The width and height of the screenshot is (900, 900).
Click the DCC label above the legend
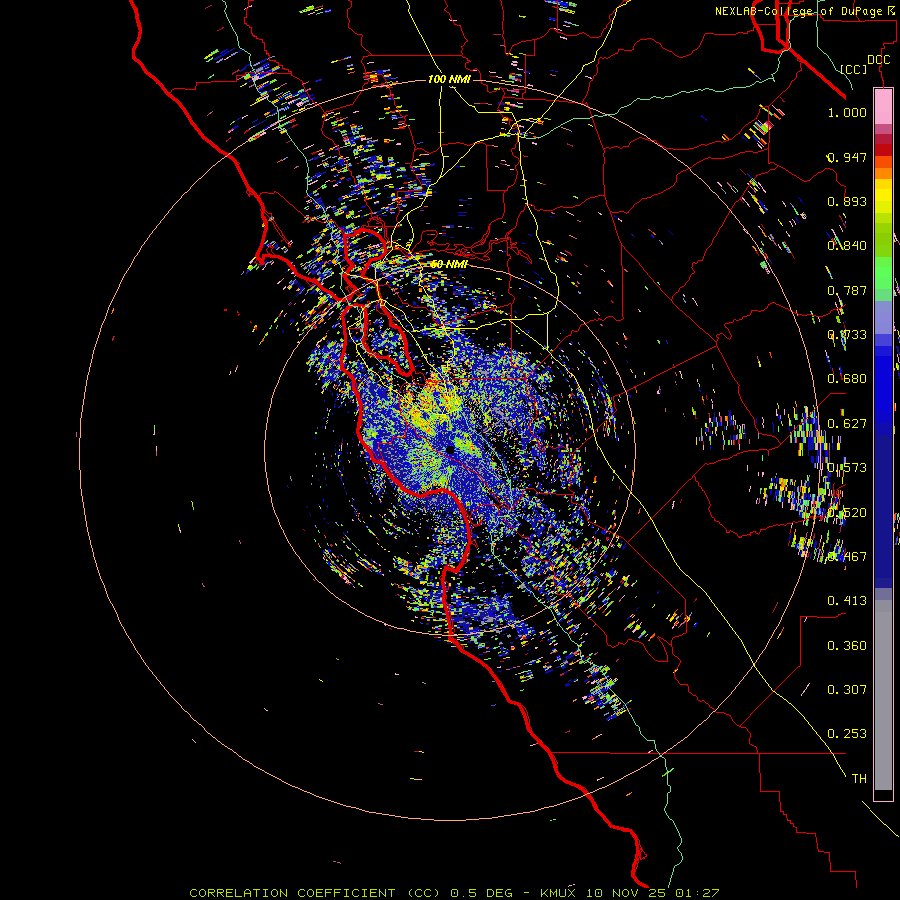879,60
